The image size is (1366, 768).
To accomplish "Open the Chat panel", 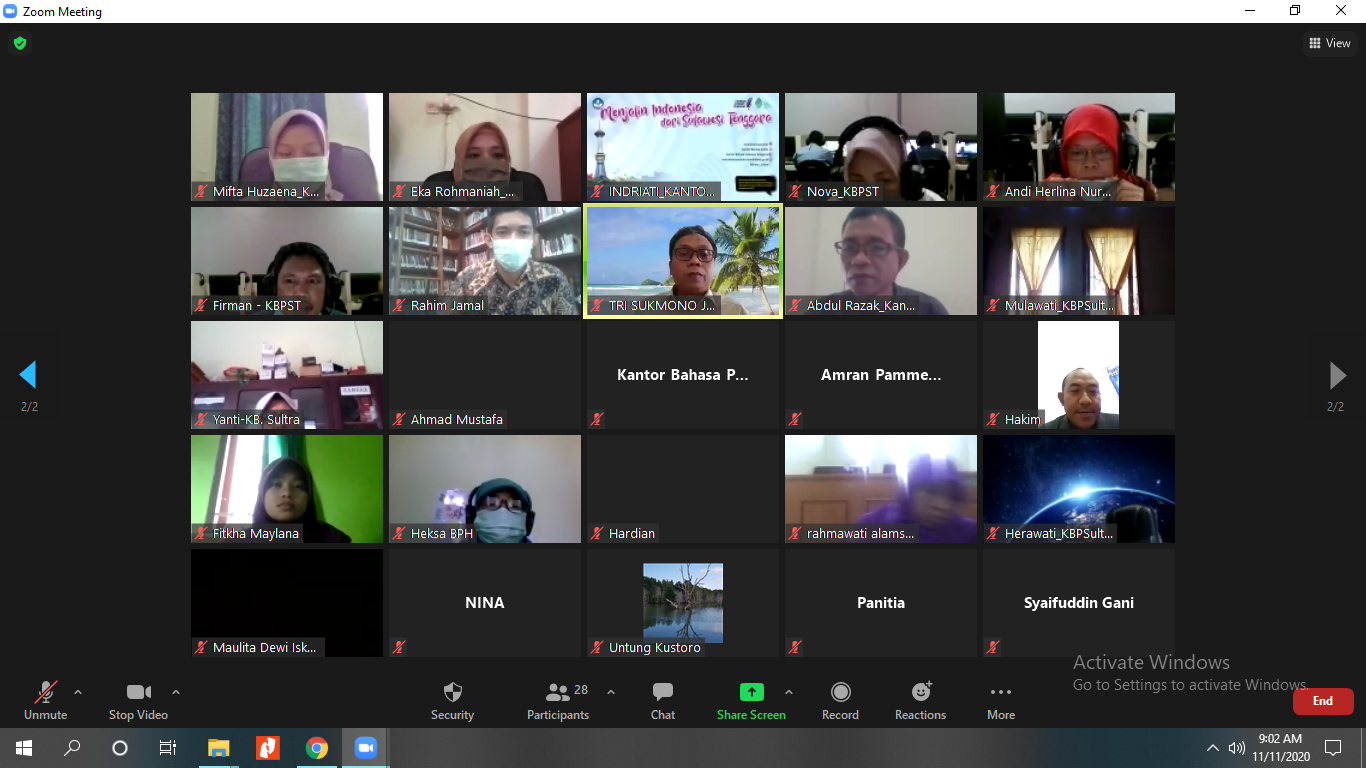I will click(x=662, y=700).
